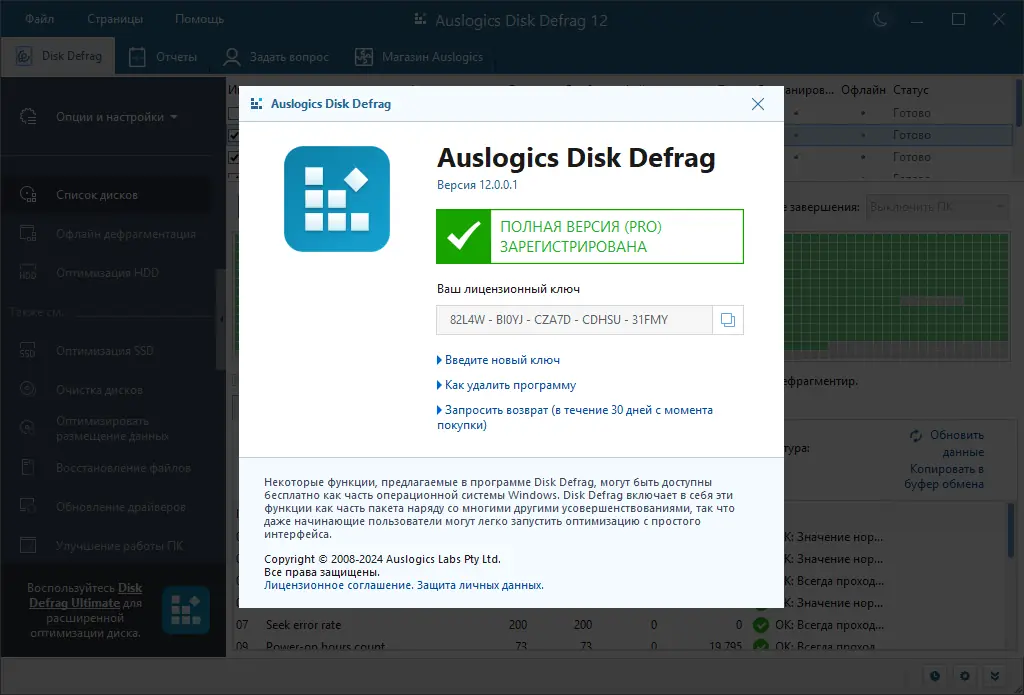Click the copy license key icon

pos(728,319)
